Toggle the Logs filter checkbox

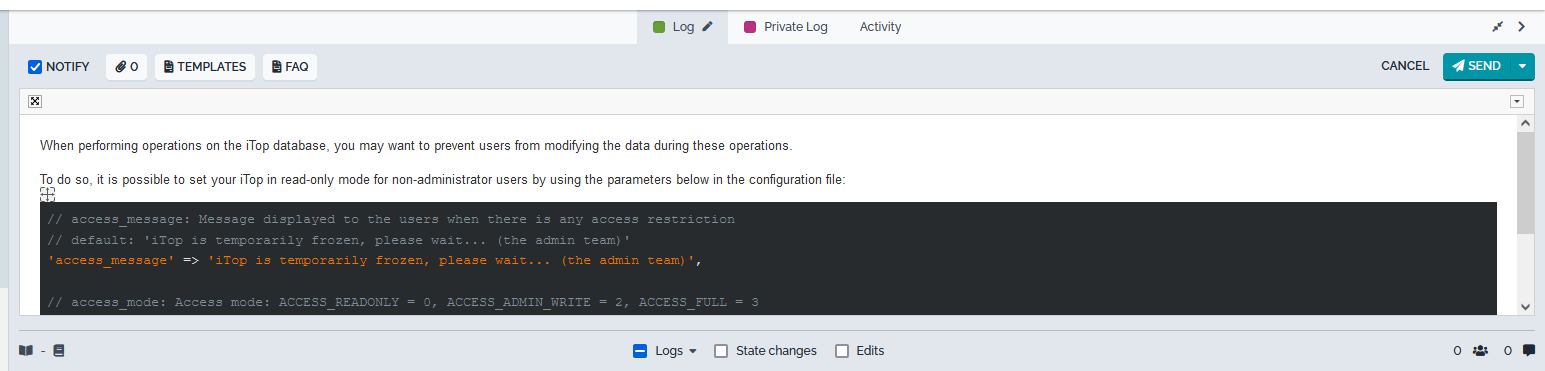[x=640, y=351]
